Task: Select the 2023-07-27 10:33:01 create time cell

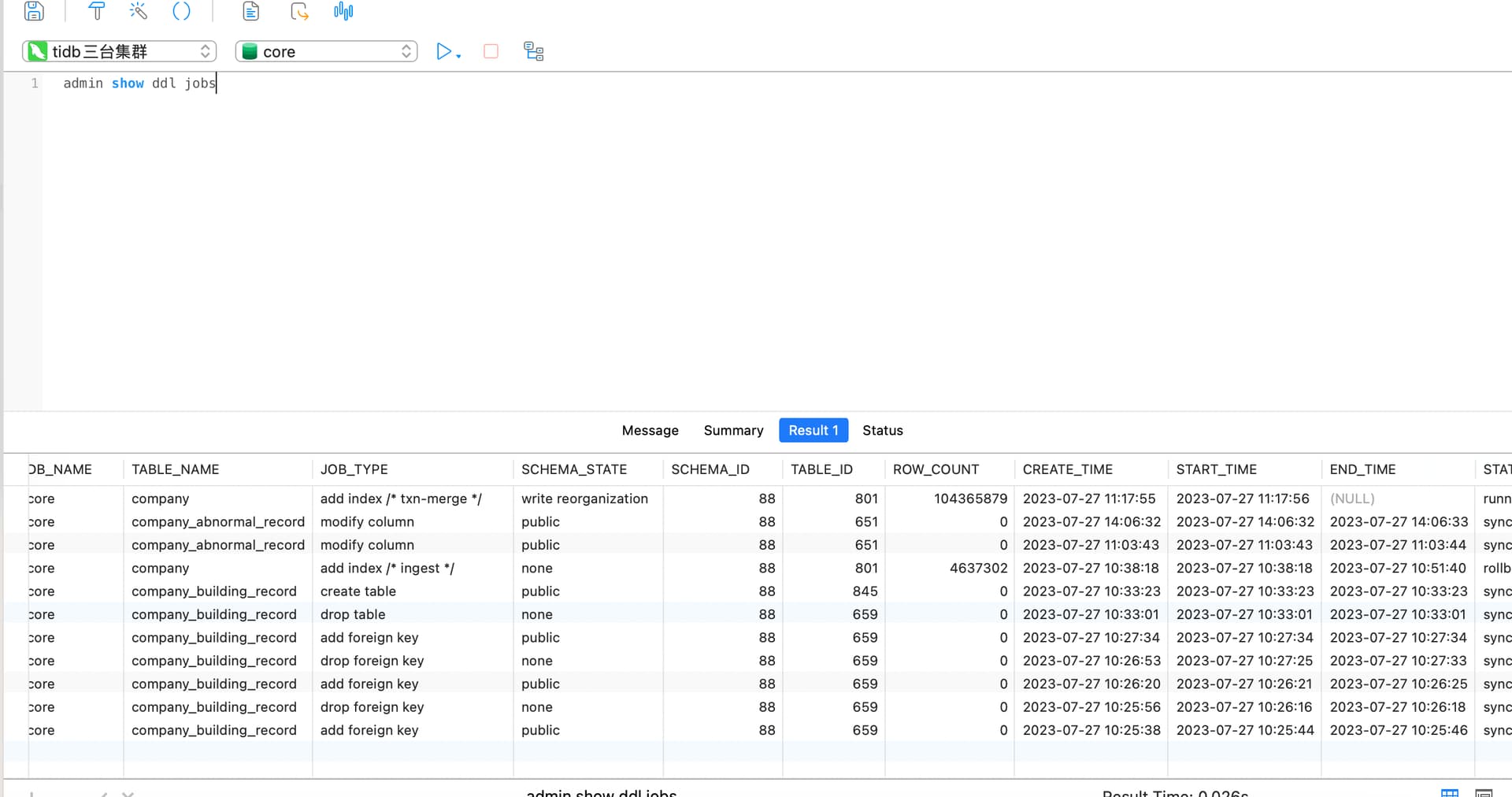Action: (1091, 614)
